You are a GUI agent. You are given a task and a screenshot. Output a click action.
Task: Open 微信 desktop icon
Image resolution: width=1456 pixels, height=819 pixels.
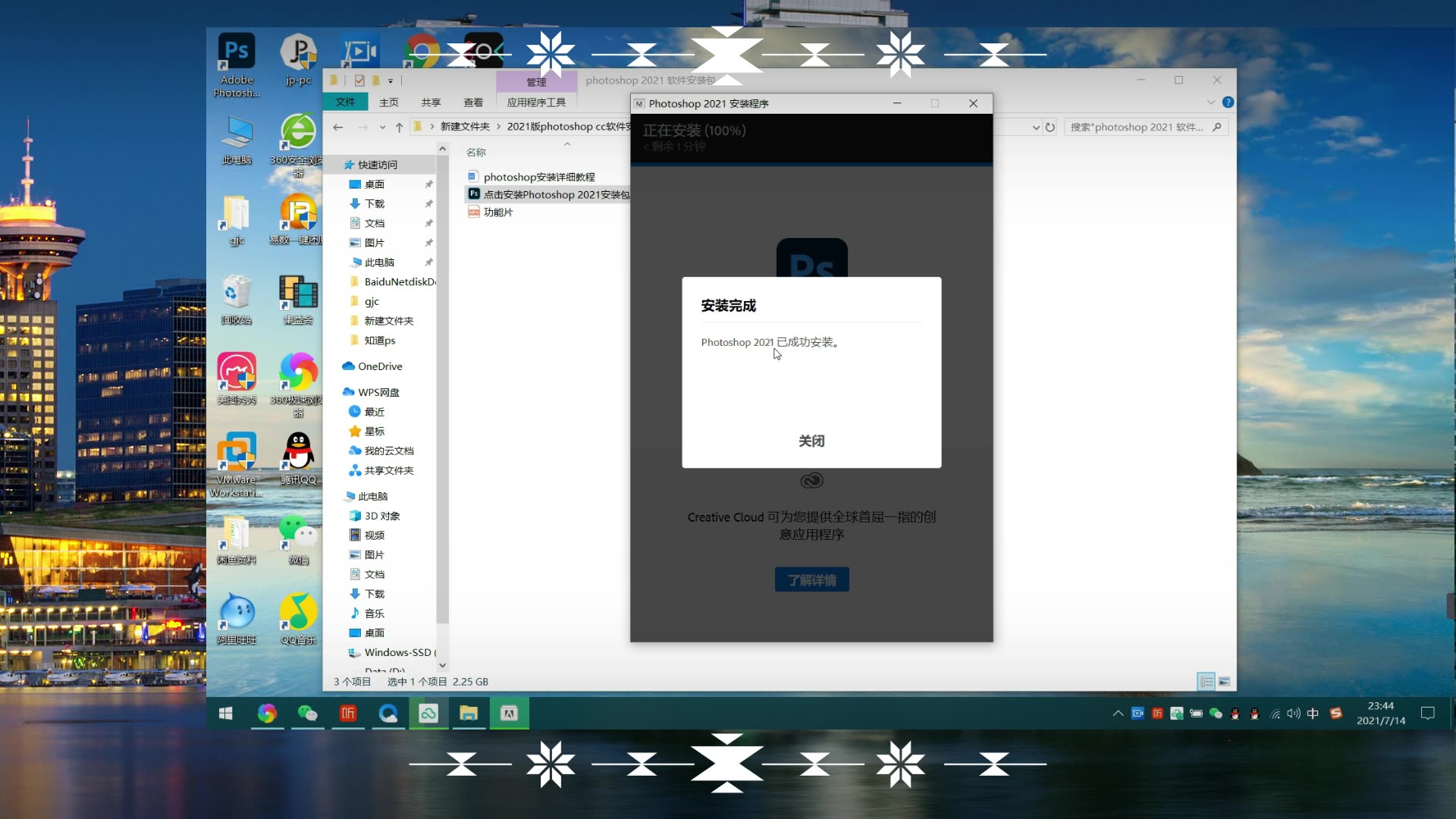point(298,540)
